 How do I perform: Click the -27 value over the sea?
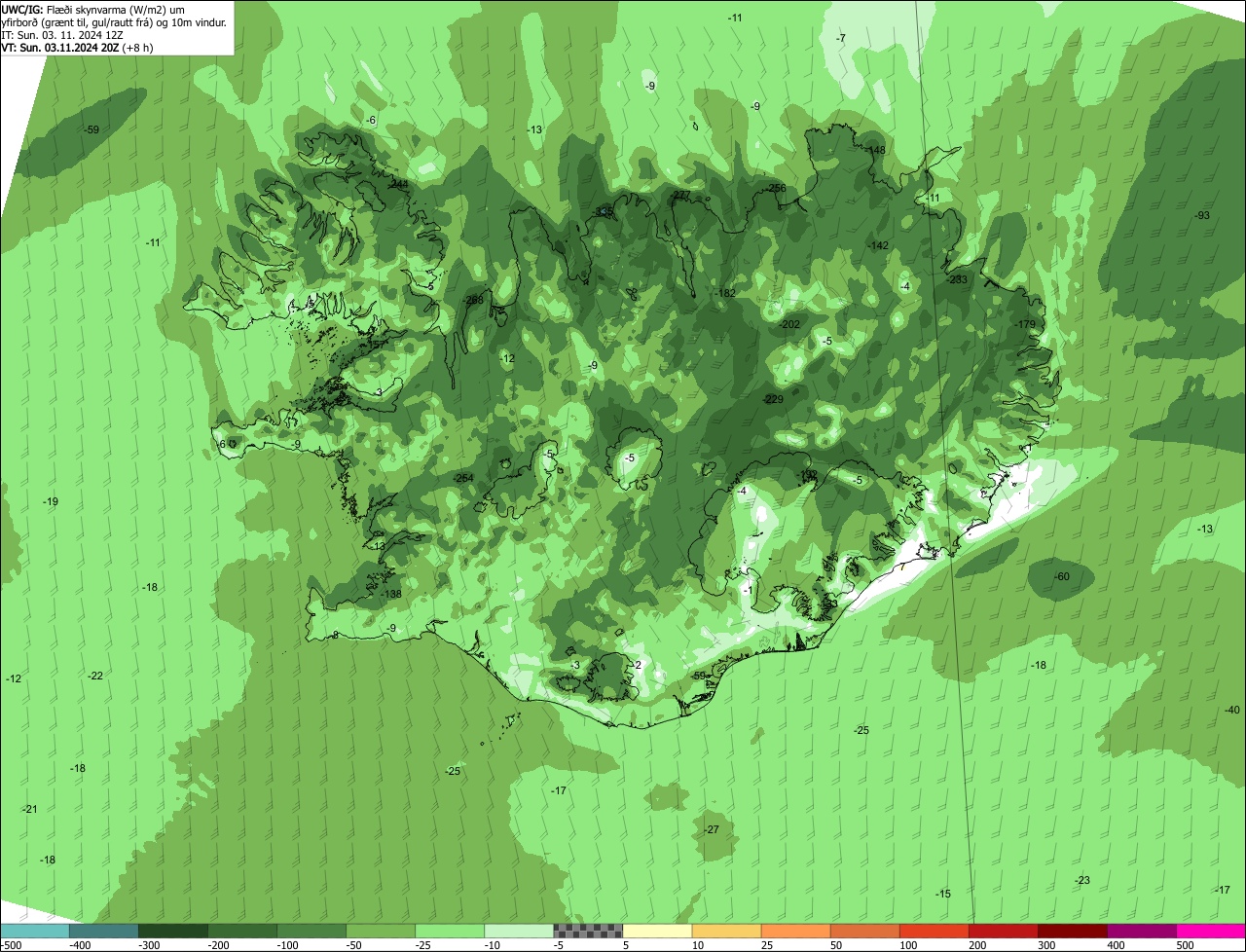pyautogui.click(x=712, y=829)
